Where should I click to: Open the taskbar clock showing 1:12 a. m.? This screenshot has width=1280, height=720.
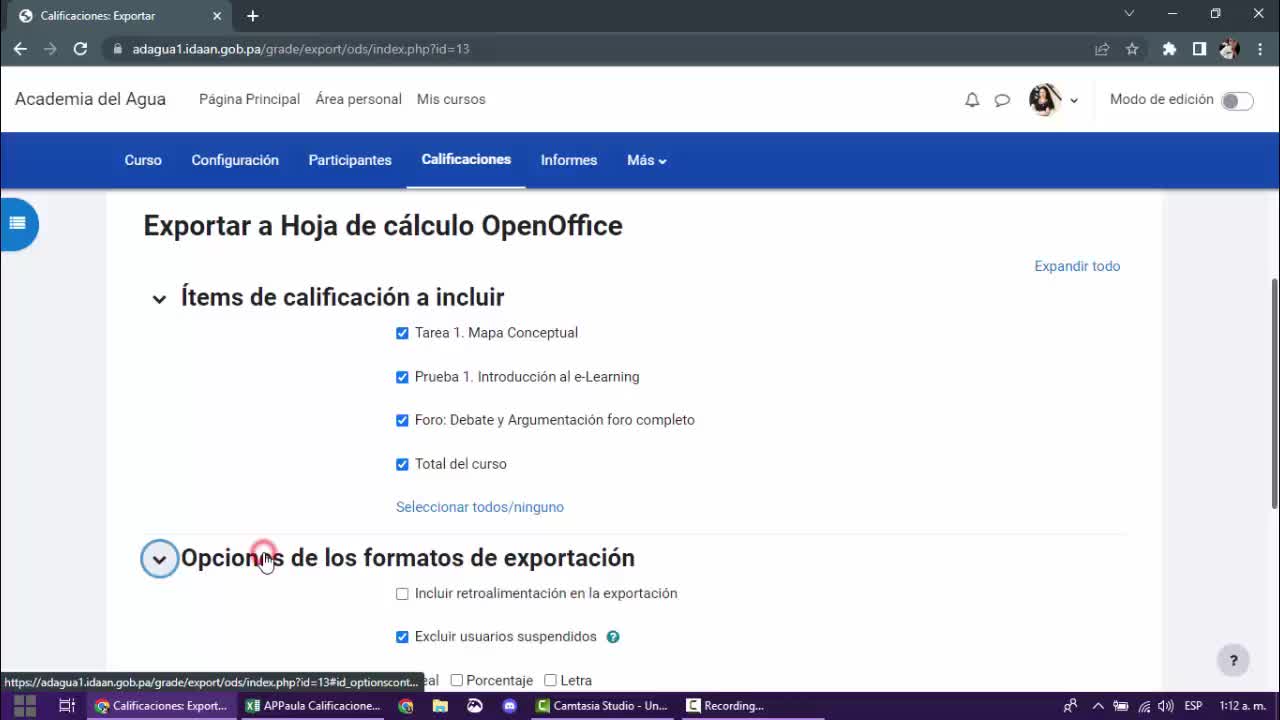click(x=1243, y=706)
